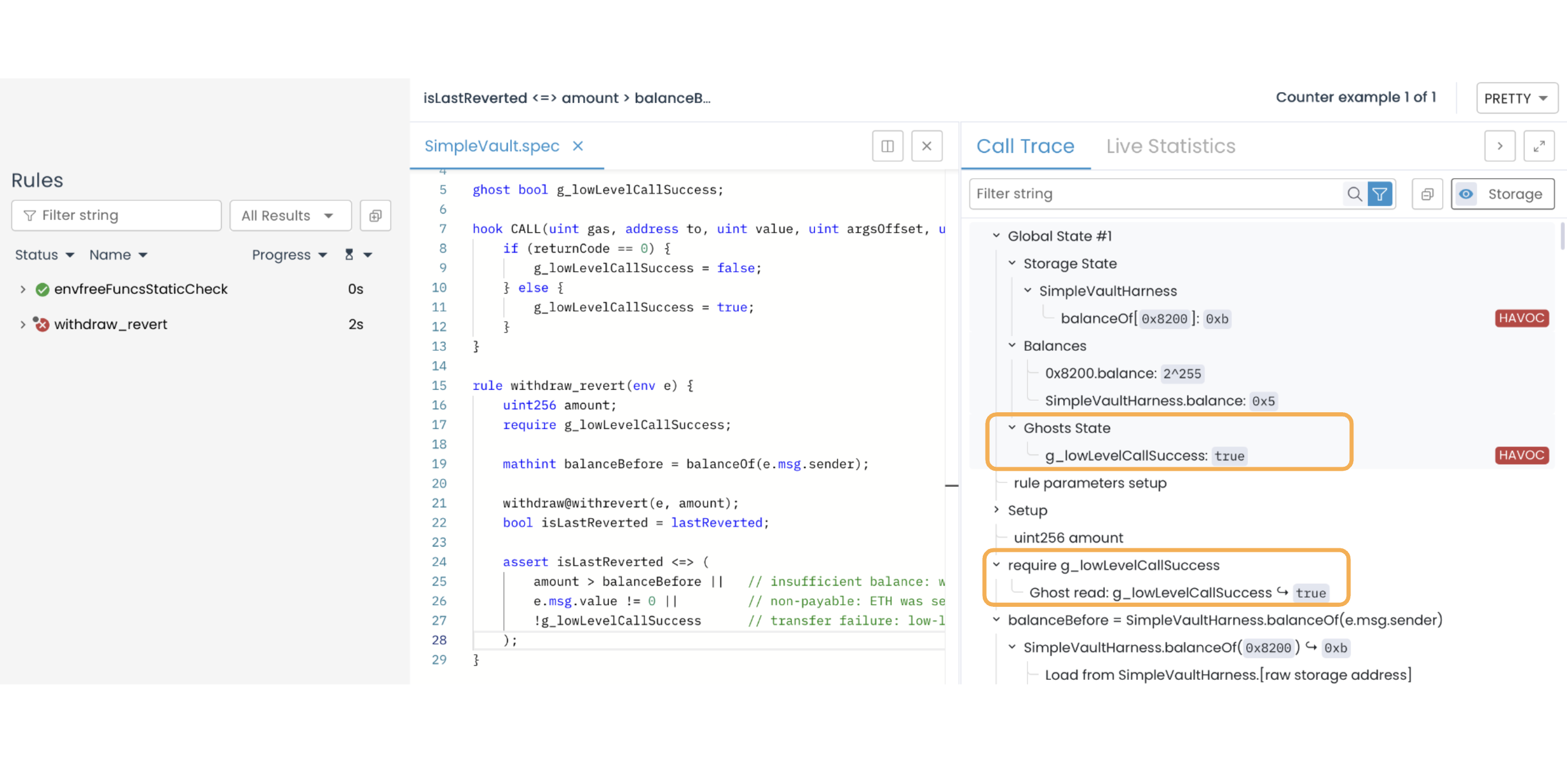Sort rules by hourglass duration column
The height and width of the screenshot is (784, 1567).
[349, 255]
